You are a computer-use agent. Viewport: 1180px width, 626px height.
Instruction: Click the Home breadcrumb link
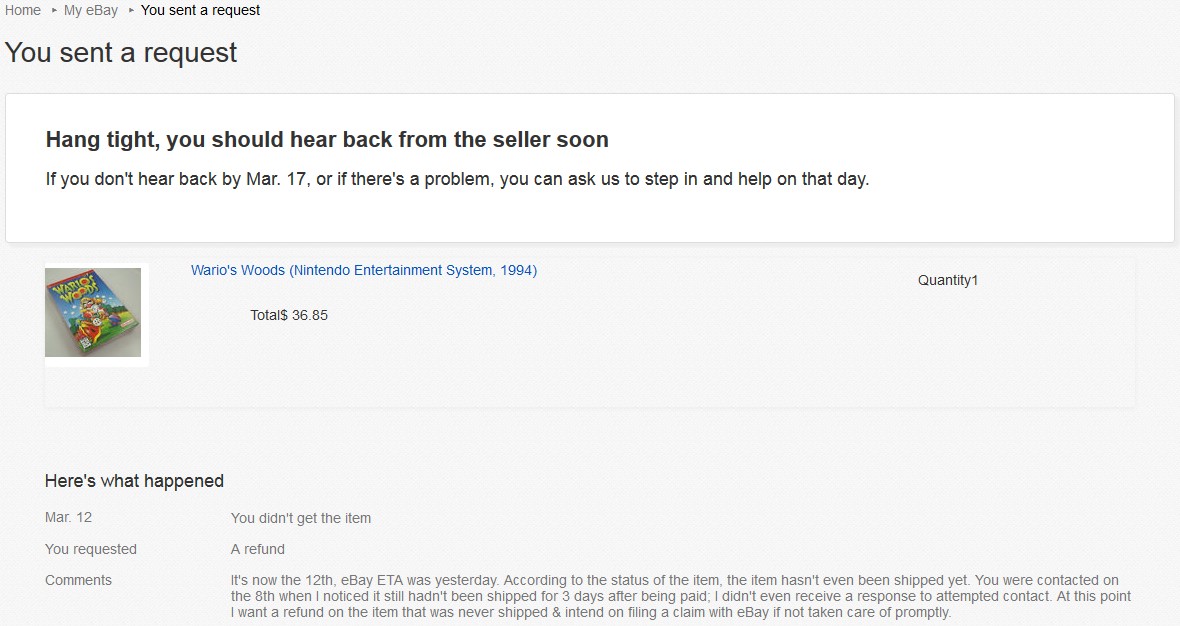pos(23,10)
